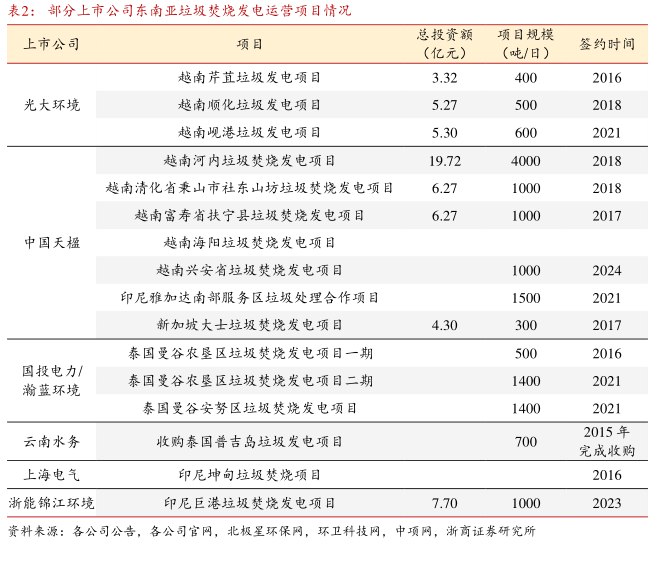The height and width of the screenshot is (578, 661).
Task: Select the 签约时间 column header
Action: 607,44
